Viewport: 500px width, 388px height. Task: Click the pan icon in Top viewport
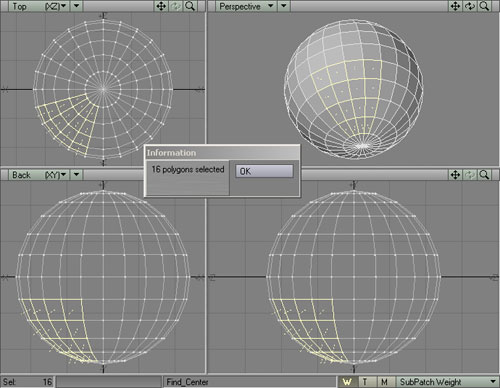click(x=161, y=6)
